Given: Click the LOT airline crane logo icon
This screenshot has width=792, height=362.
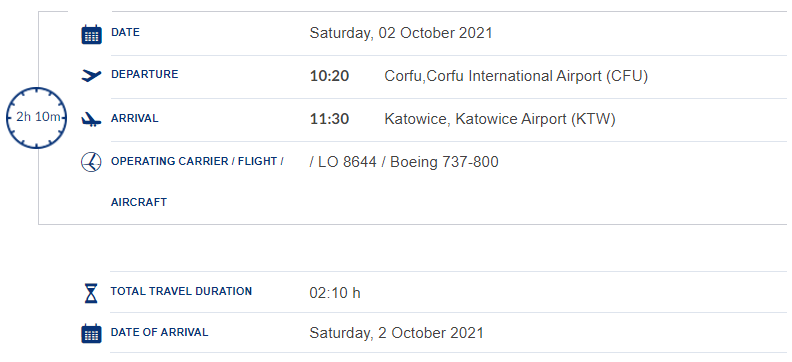Looking at the screenshot, I should click(x=91, y=163).
